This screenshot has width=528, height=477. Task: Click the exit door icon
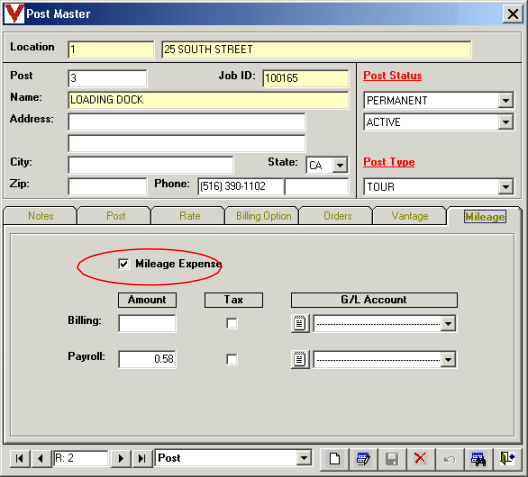click(507, 458)
